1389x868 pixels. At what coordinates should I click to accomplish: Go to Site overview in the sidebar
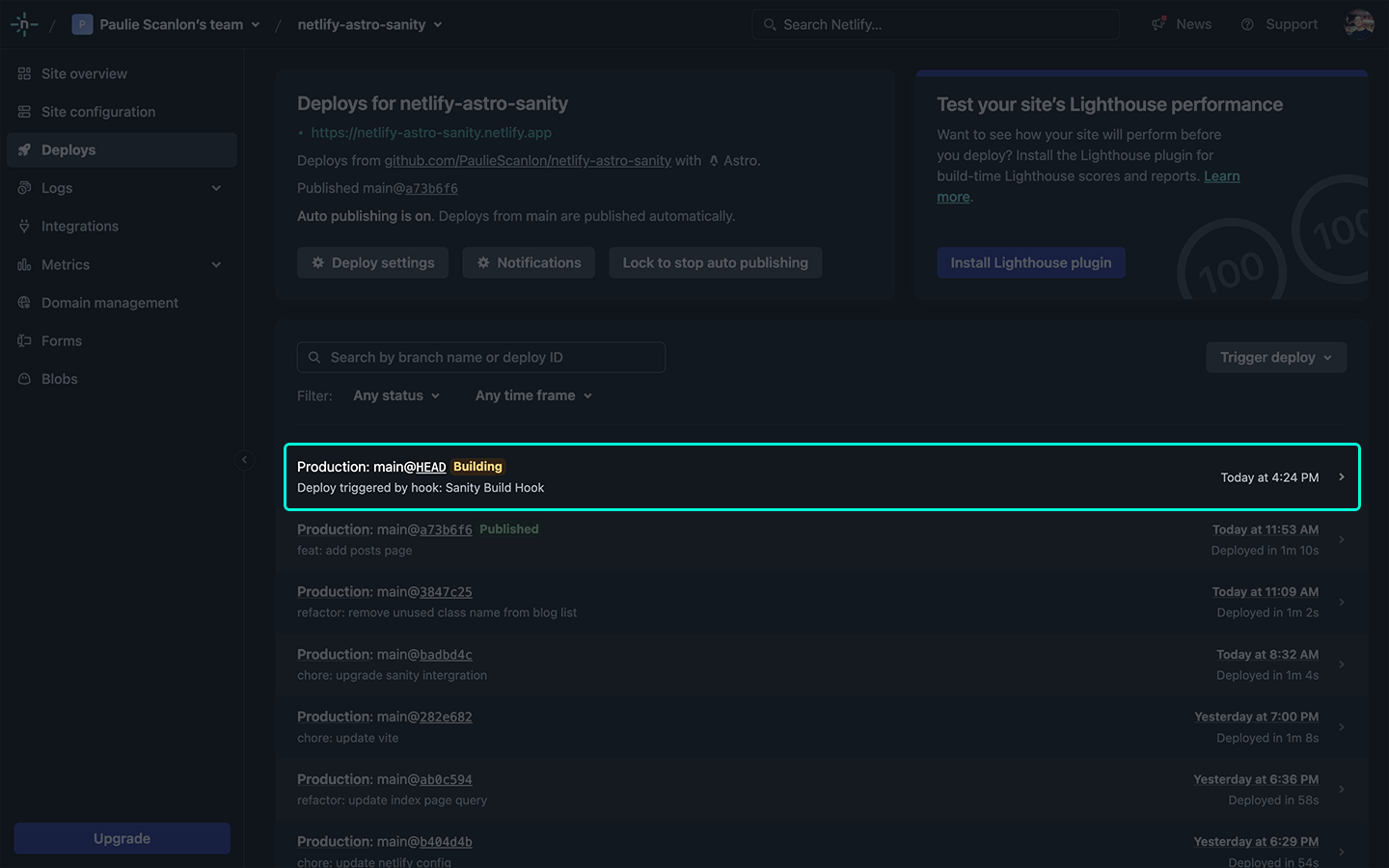[122, 73]
